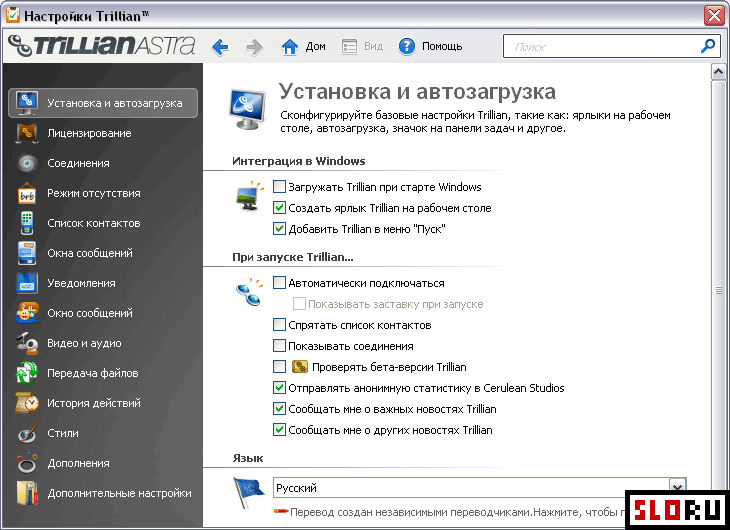Click the Вид view icon
This screenshot has height=530, width=730.
349,47
